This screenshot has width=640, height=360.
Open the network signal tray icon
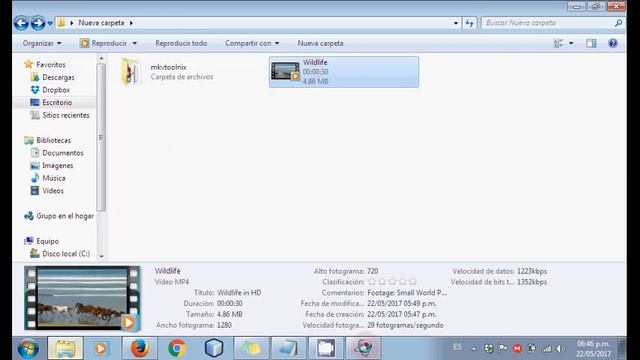546,348
